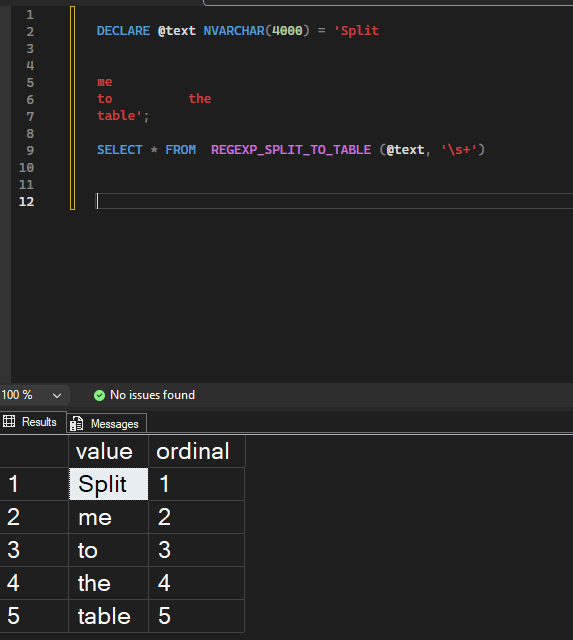The image size is (573, 640).
Task: Click NVARCHAR(4000) type in the editor
Action: click(x=256, y=31)
